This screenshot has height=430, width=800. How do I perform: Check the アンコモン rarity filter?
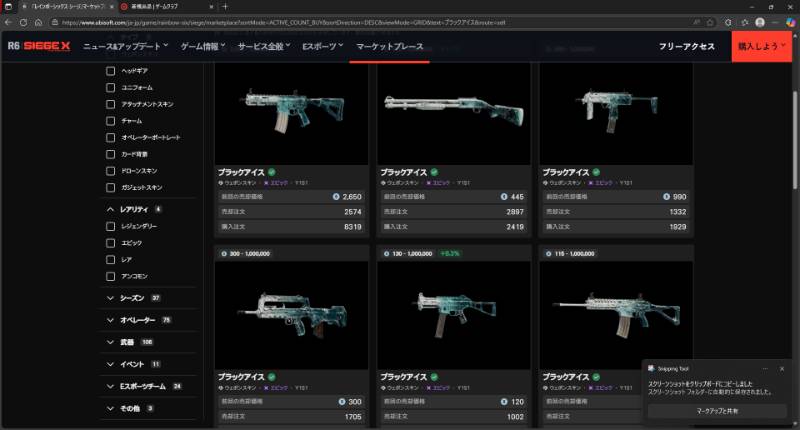tap(110, 276)
